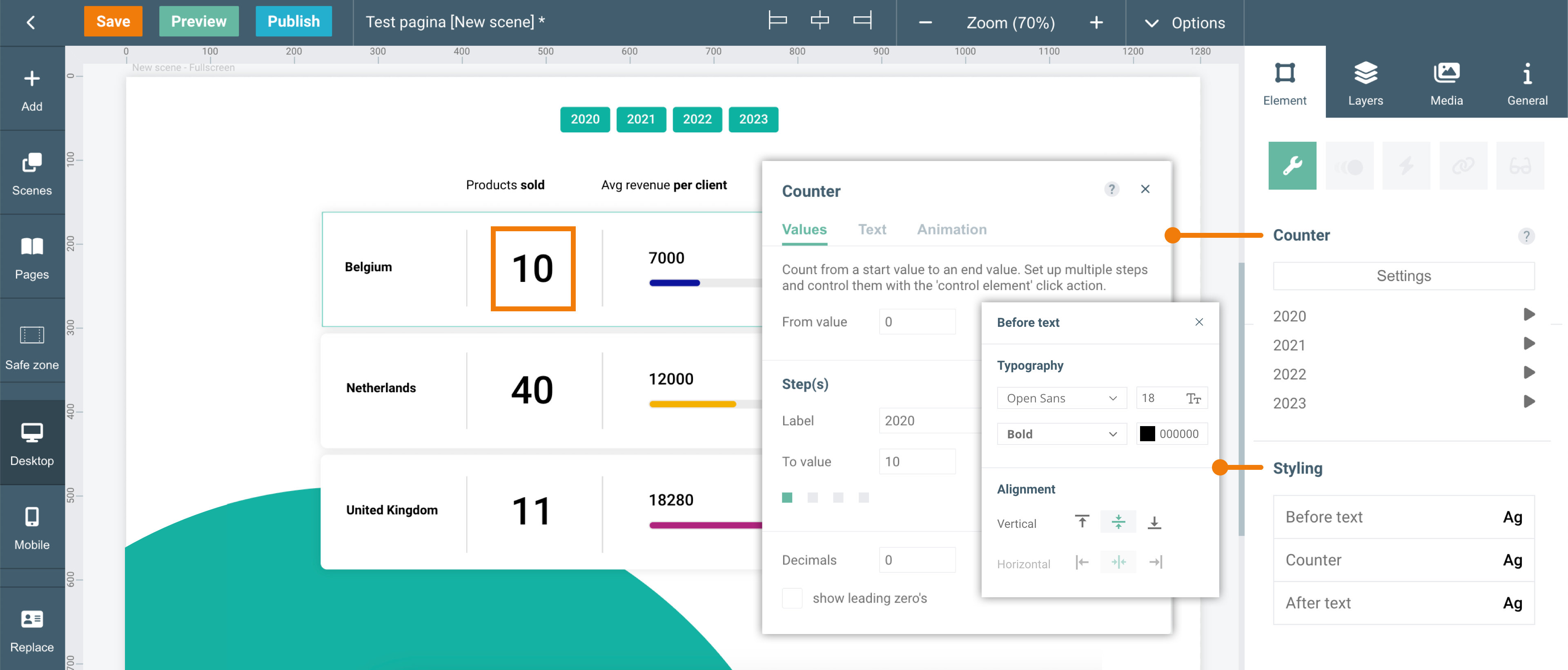The width and height of the screenshot is (1568, 670).
Task: Click the font size field 18
Action: pyautogui.click(x=1171, y=398)
